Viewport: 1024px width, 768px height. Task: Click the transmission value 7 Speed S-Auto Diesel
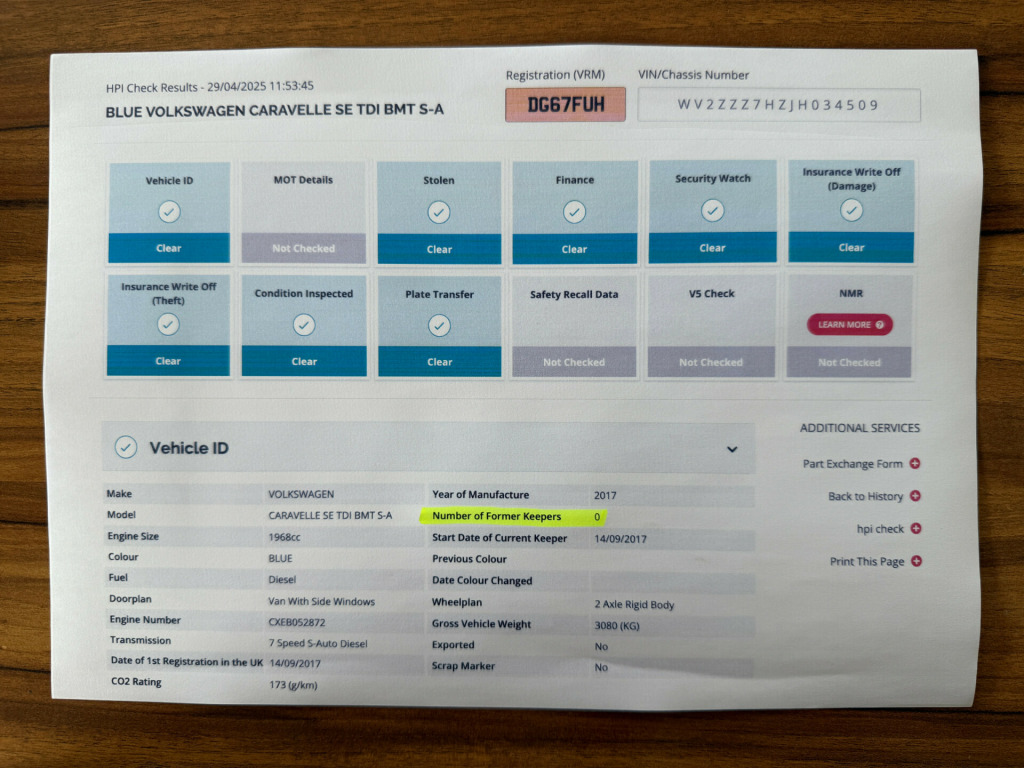click(318, 643)
